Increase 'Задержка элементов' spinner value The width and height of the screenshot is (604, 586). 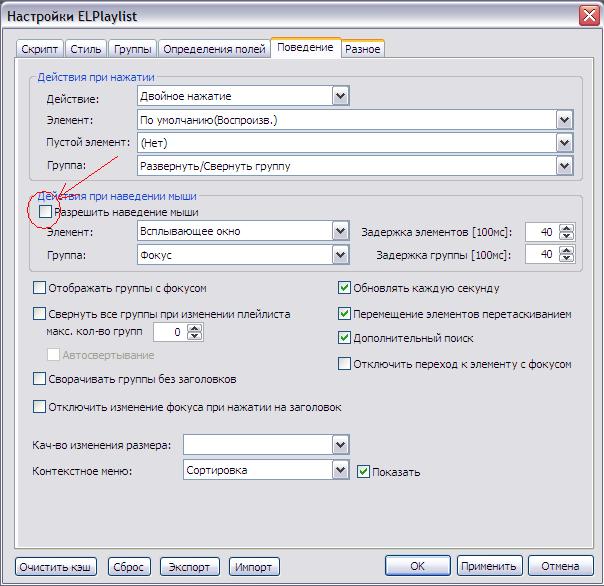567,227
